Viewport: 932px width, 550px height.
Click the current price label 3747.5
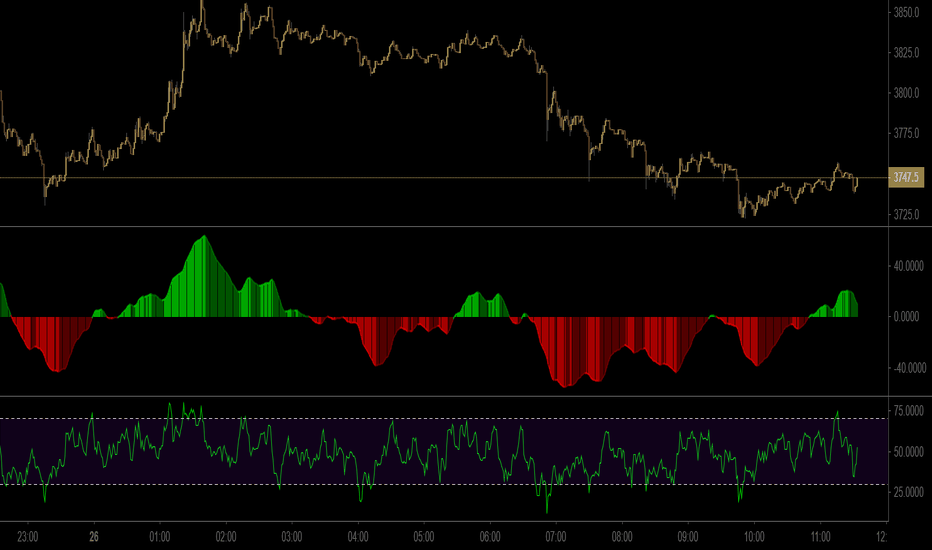pos(906,177)
